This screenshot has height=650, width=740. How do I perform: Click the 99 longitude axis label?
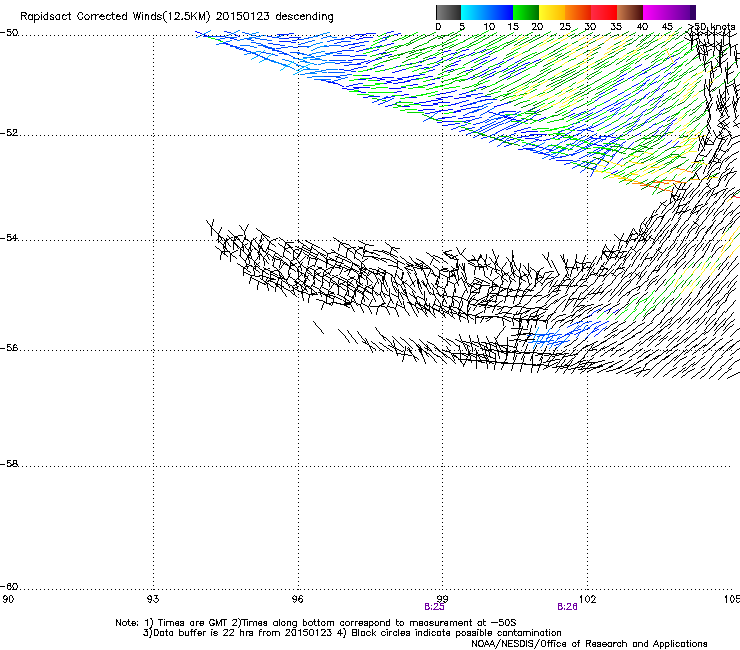point(442,599)
